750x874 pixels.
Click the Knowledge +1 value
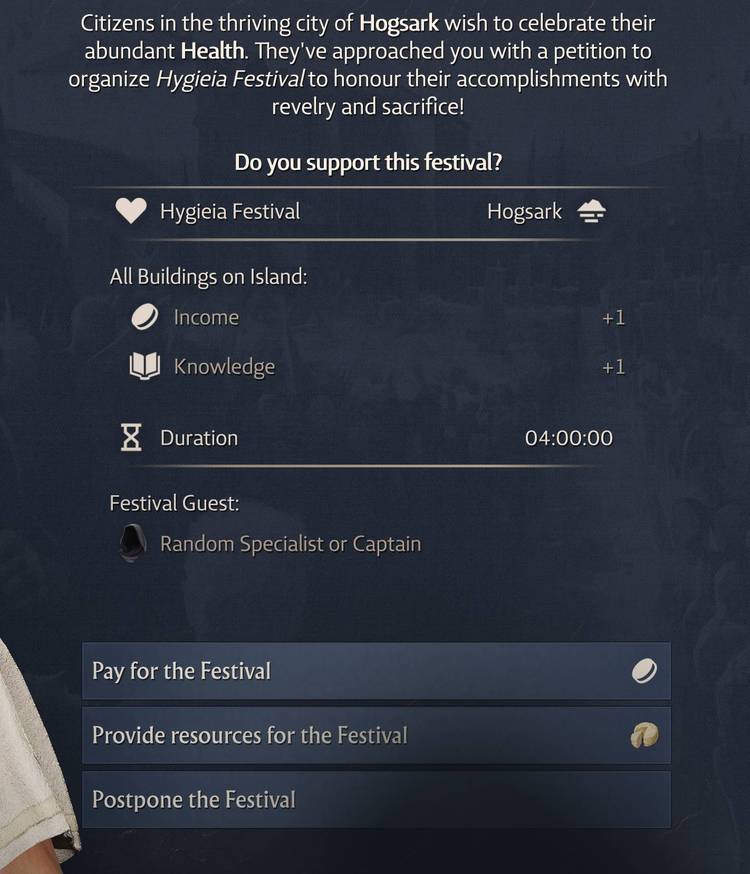tap(613, 366)
